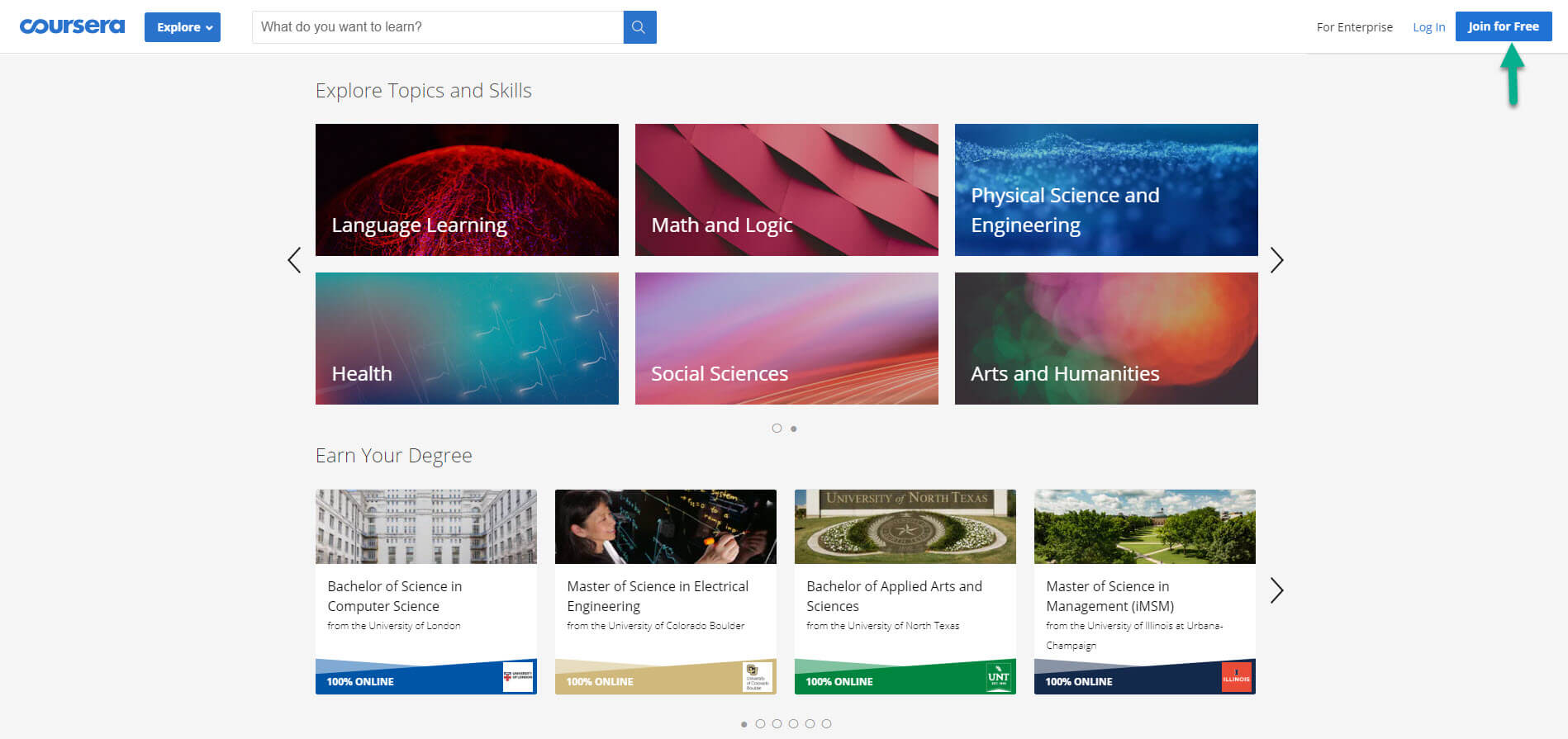The height and width of the screenshot is (739, 1568).
Task: Click University of Colorado Boulder logo badge
Action: tap(758, 677)
